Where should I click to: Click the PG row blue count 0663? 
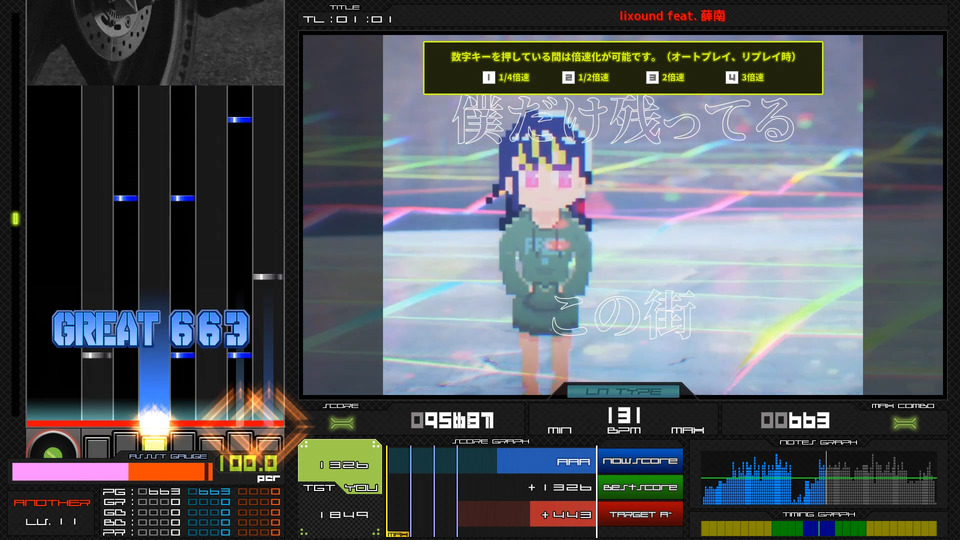coord(209,492)
